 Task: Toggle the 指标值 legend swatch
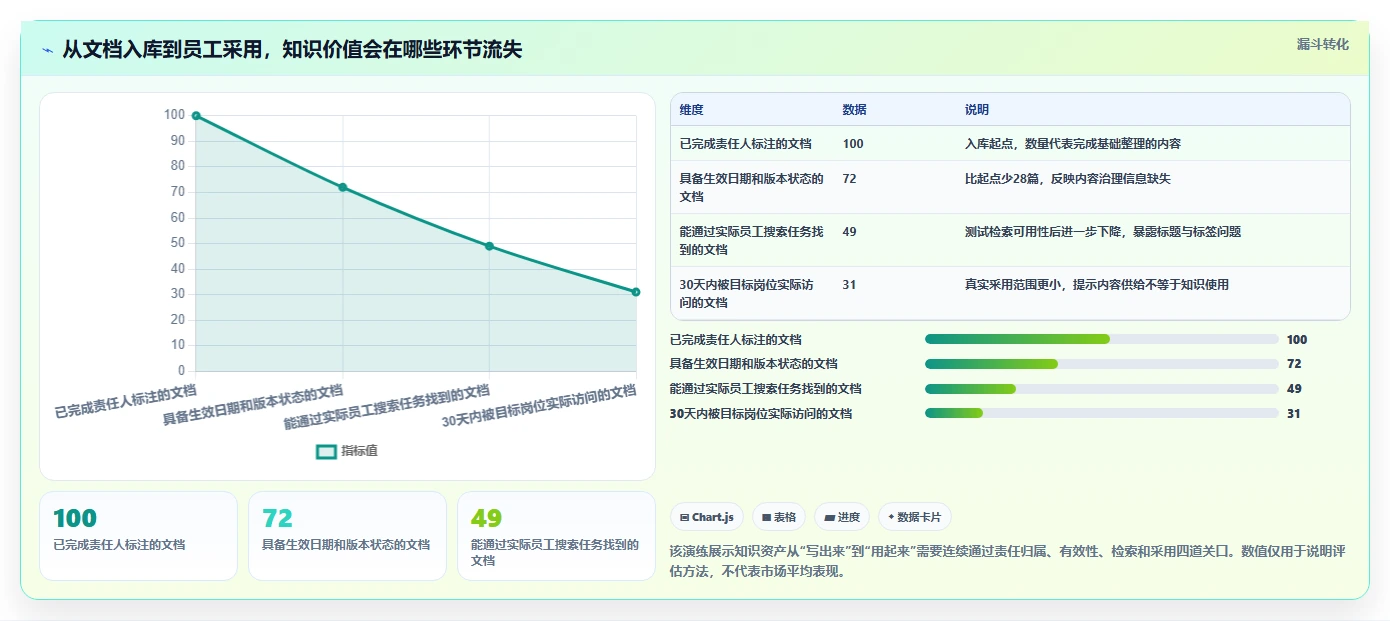(x=326, y=451)
